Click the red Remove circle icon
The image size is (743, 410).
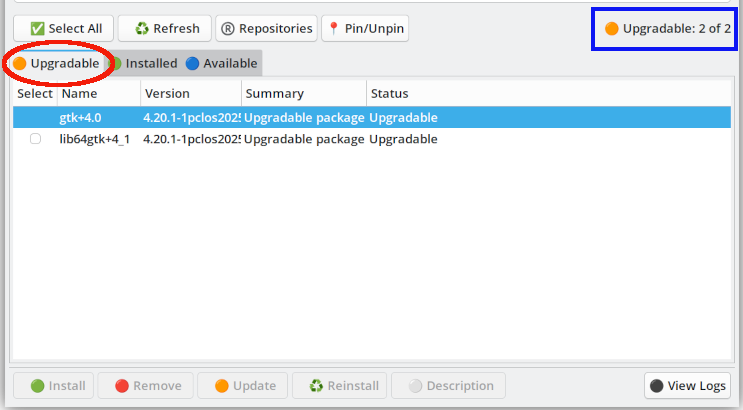coord(121,386)
